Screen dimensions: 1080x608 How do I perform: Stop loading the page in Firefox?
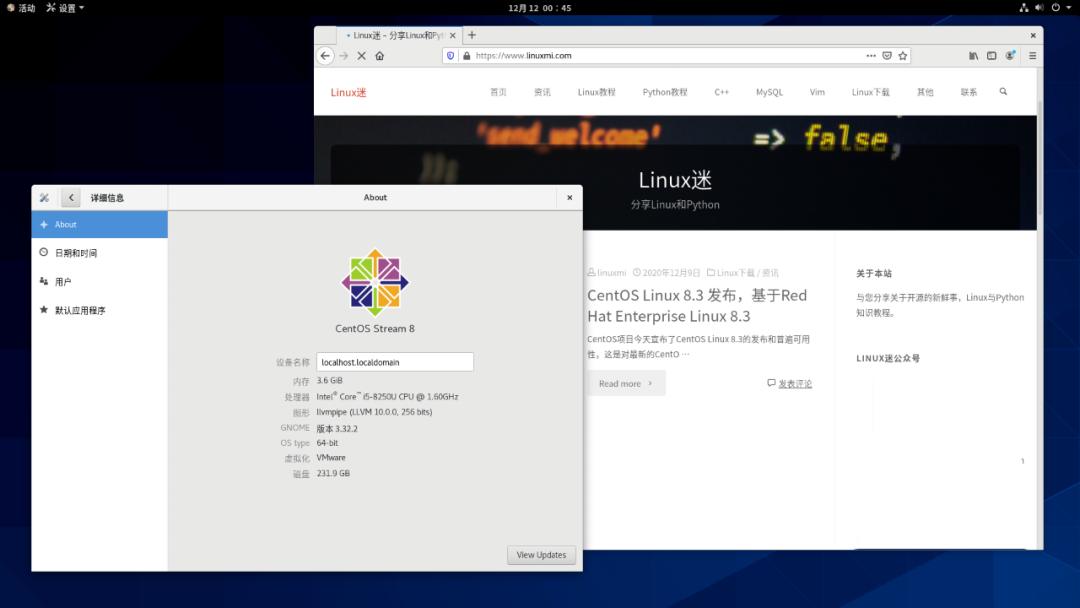pos(362,56)
